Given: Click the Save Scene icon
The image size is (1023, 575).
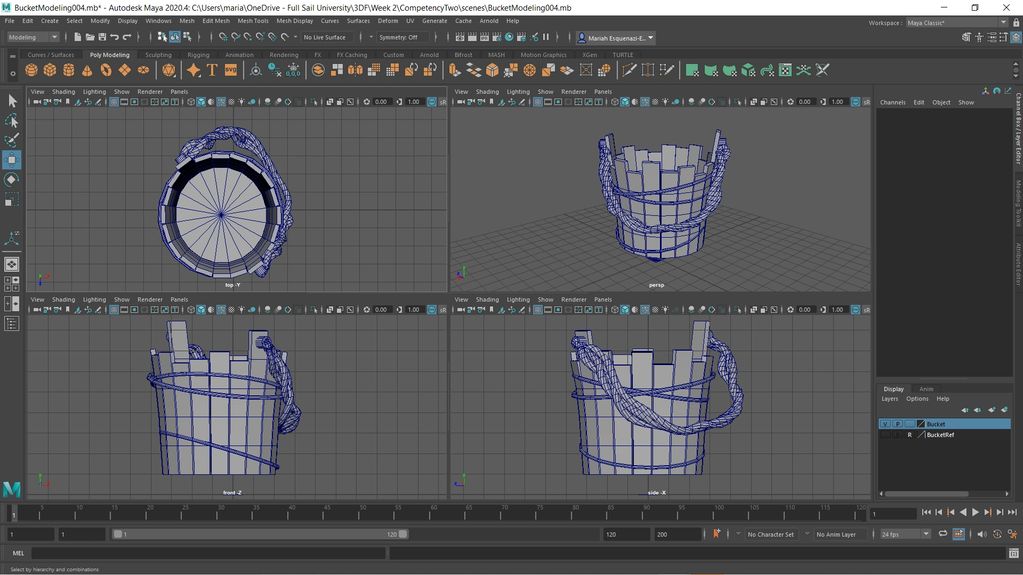Looking at the screenshot, I should point(102,37).
